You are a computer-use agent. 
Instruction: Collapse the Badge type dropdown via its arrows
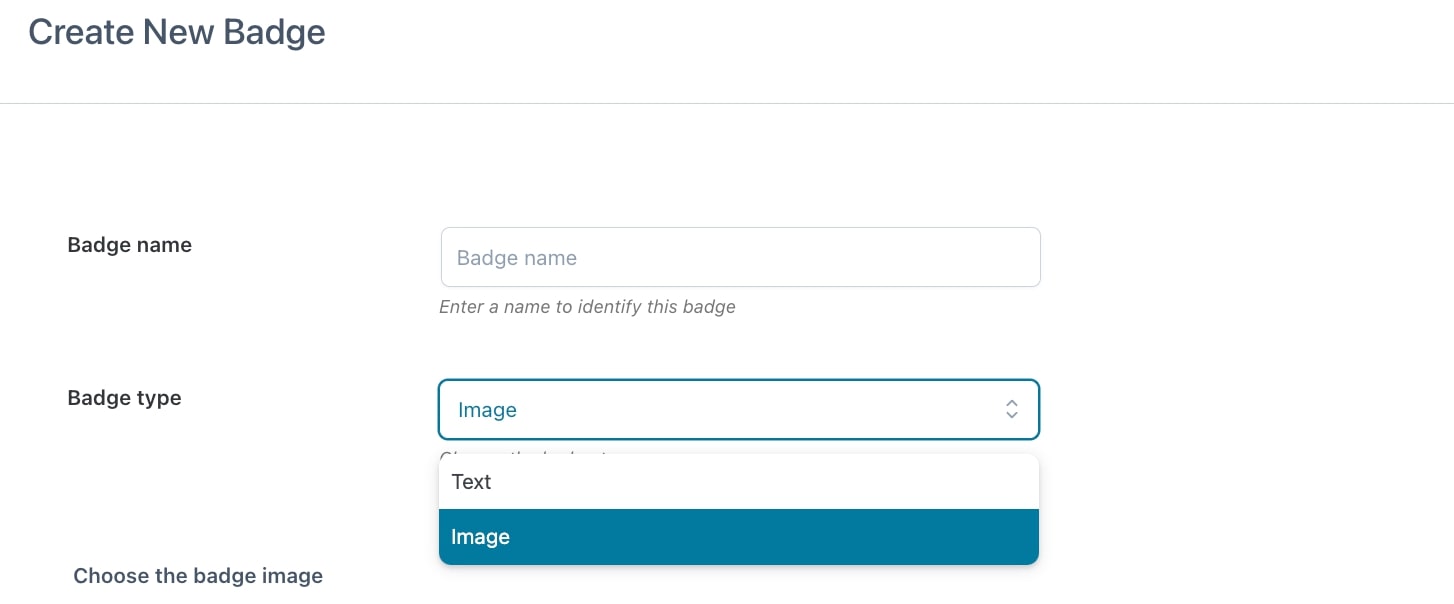click(1012, 409)
